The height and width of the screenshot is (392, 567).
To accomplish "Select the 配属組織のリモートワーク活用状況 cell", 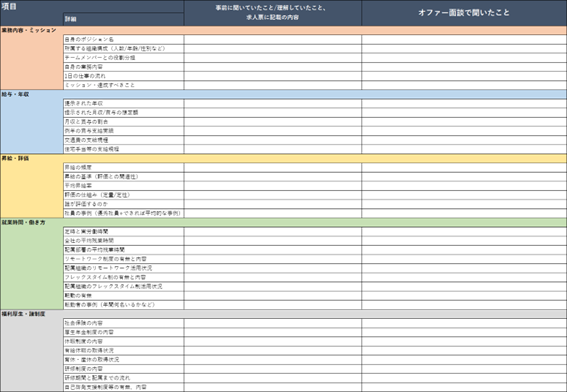I will [123, 268].
